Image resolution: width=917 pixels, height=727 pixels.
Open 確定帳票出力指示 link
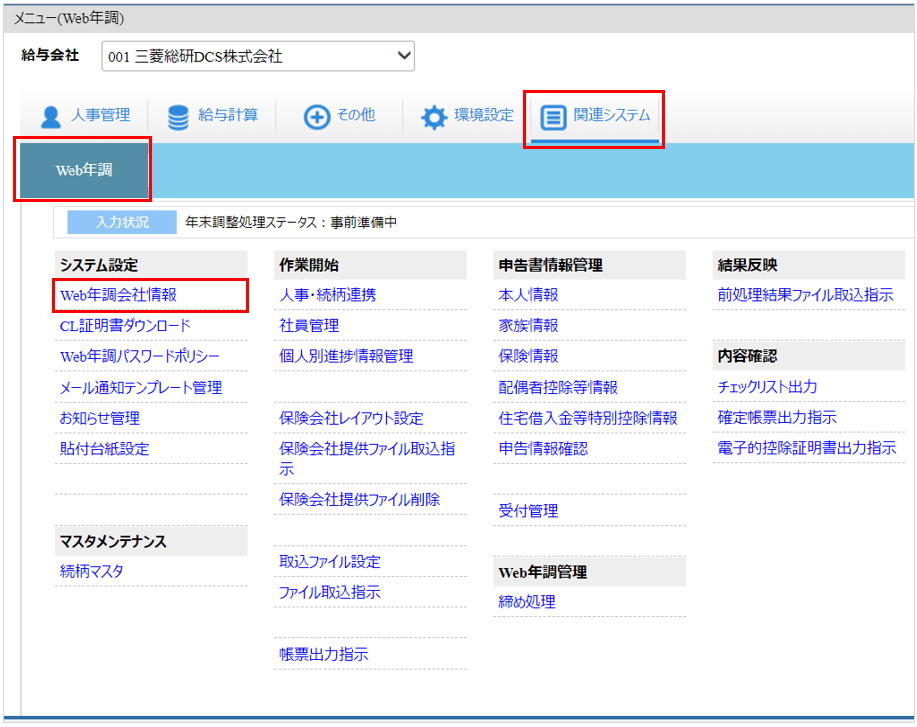tap(777, 418)
